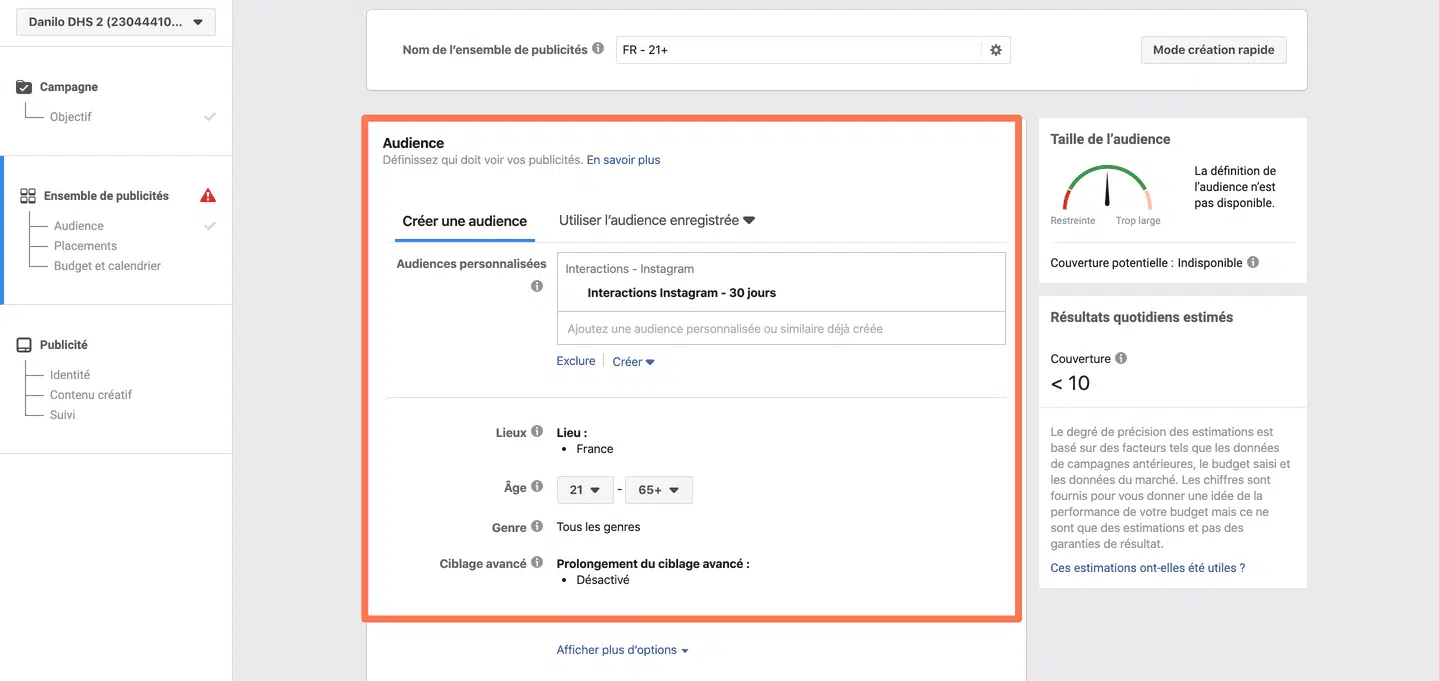
Task: Click the custom audience search field
Action: [x=780, y=328]
